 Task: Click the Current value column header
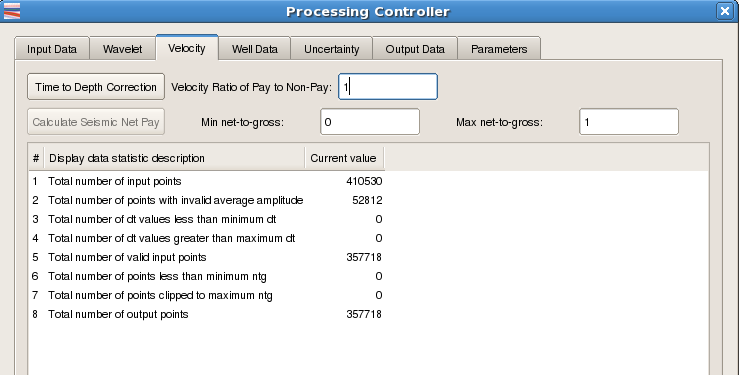coord(344,158)
